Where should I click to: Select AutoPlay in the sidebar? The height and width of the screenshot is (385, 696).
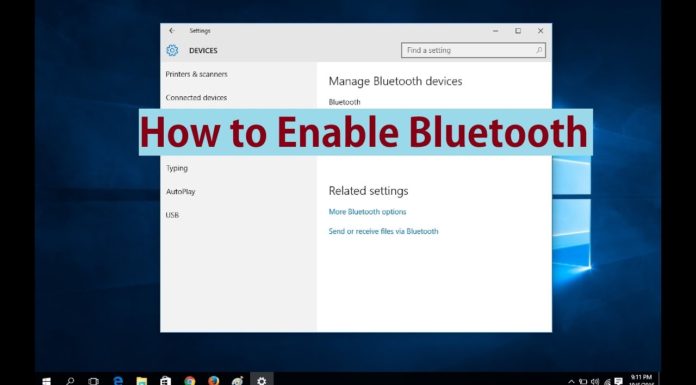[180, 191]
